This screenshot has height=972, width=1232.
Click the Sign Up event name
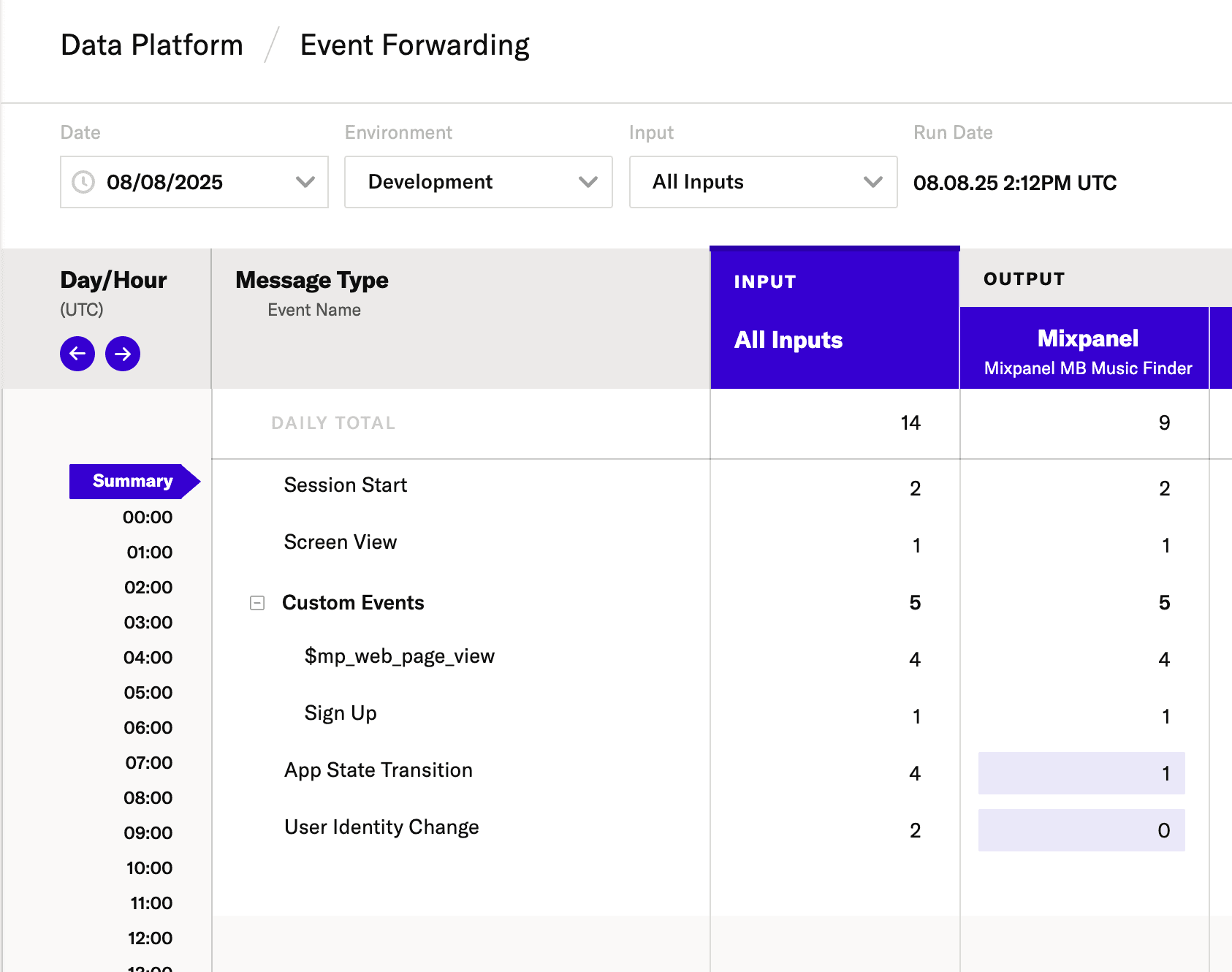[340, 713]
